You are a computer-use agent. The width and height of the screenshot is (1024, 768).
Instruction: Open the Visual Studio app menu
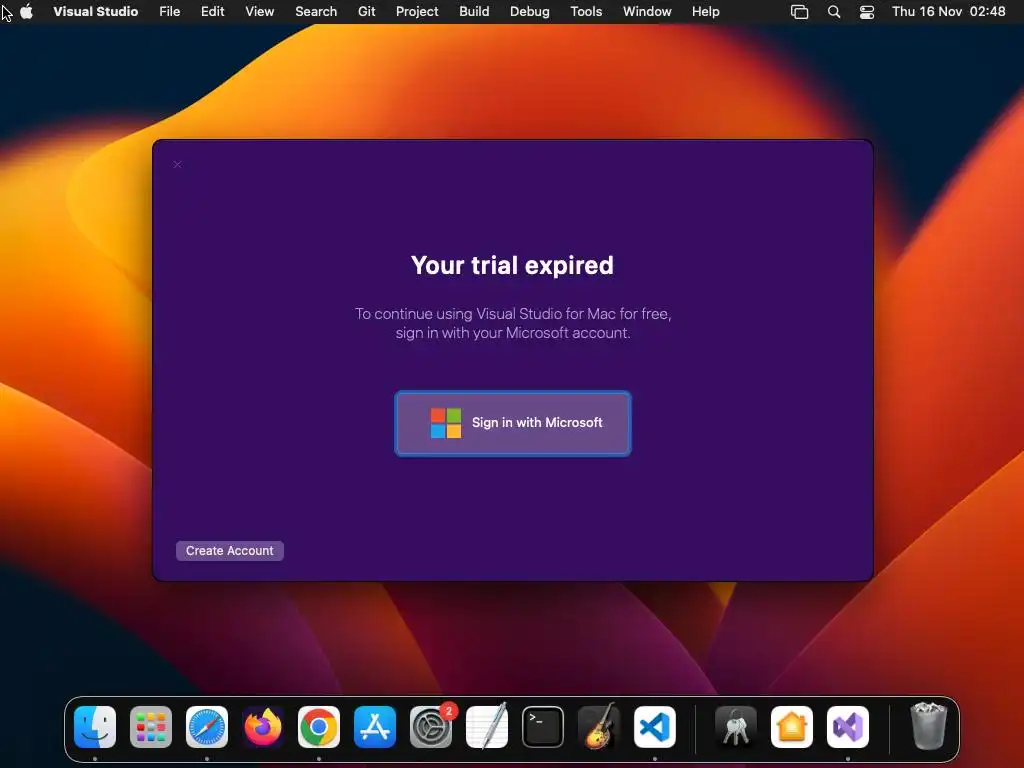click(x=95, y=12)
